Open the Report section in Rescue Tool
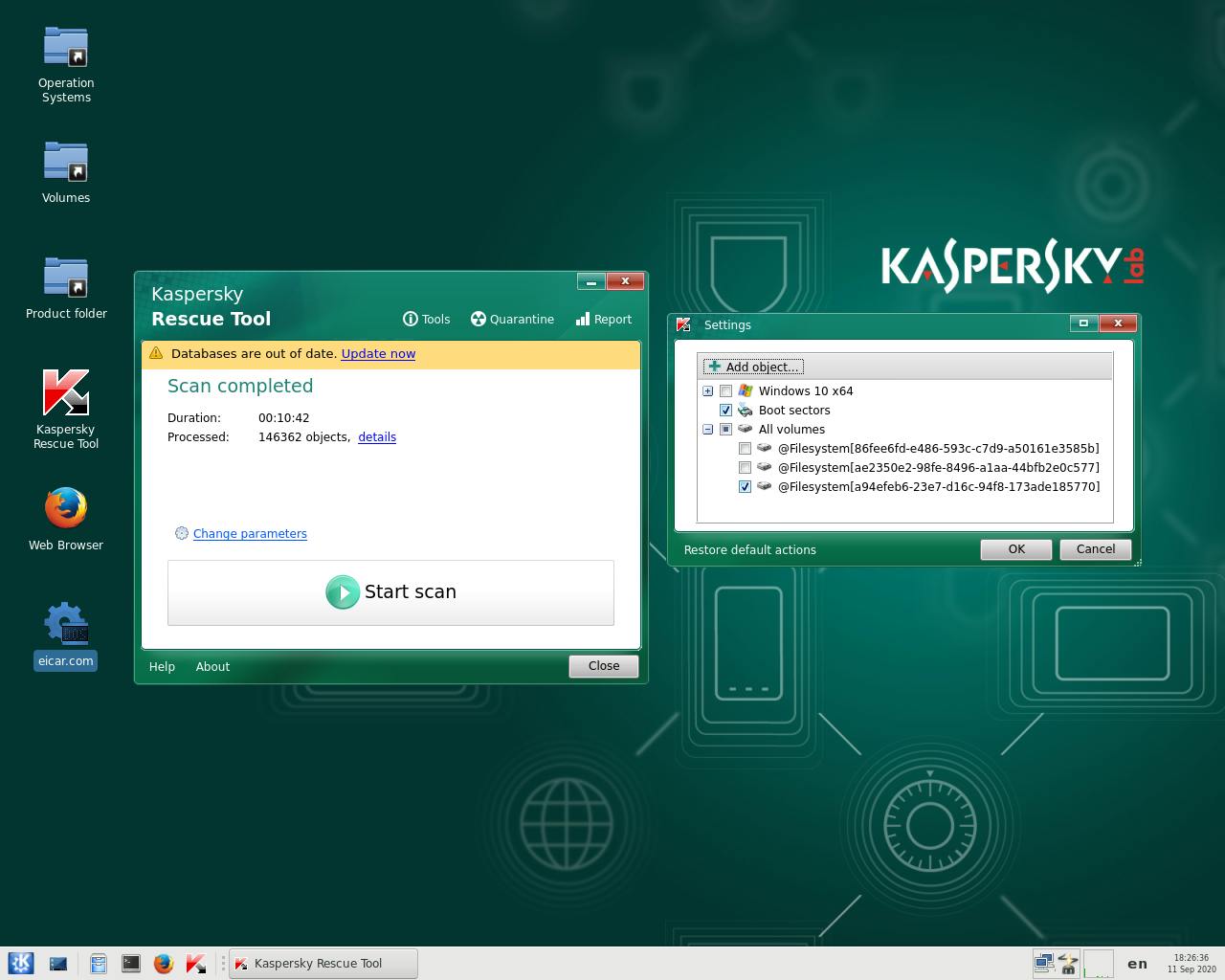Image resolution: width=1225 pixels, height=980 pixels. (603, 320)
